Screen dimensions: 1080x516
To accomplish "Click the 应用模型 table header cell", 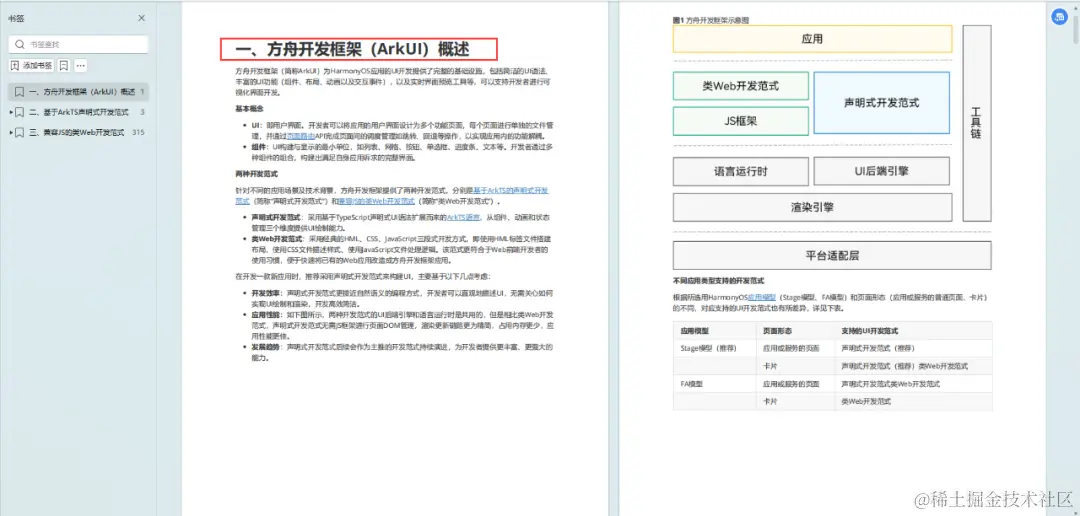I will coord(714,331).
